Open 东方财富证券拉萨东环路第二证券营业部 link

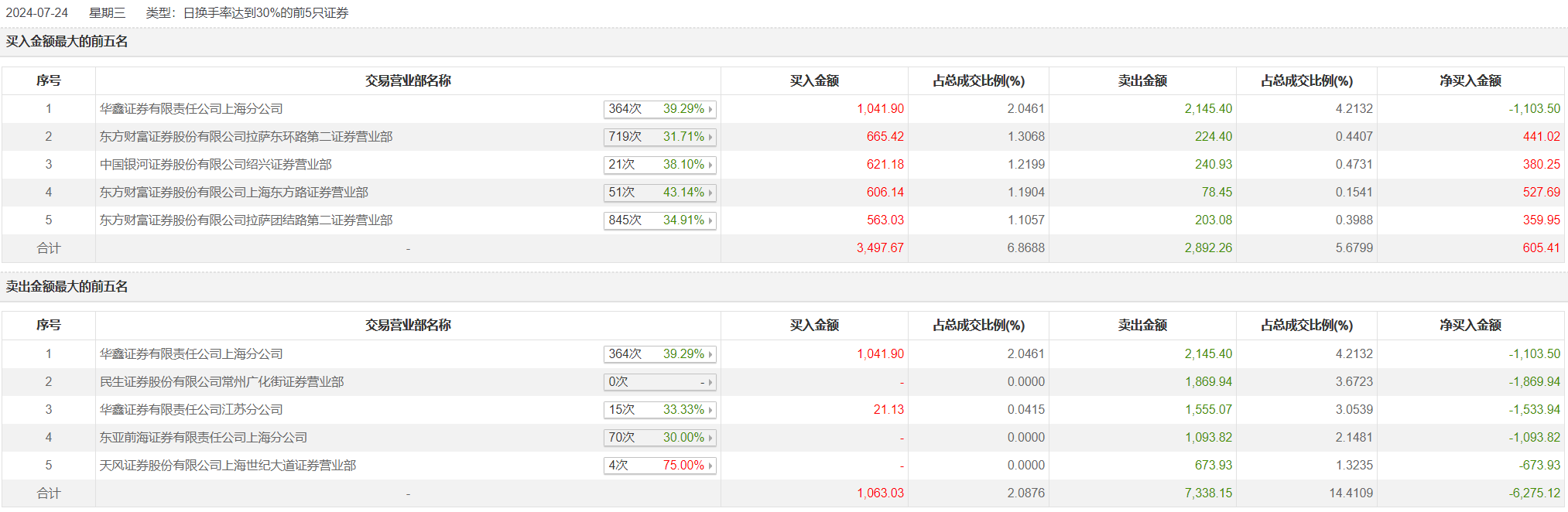pos(246,137)
